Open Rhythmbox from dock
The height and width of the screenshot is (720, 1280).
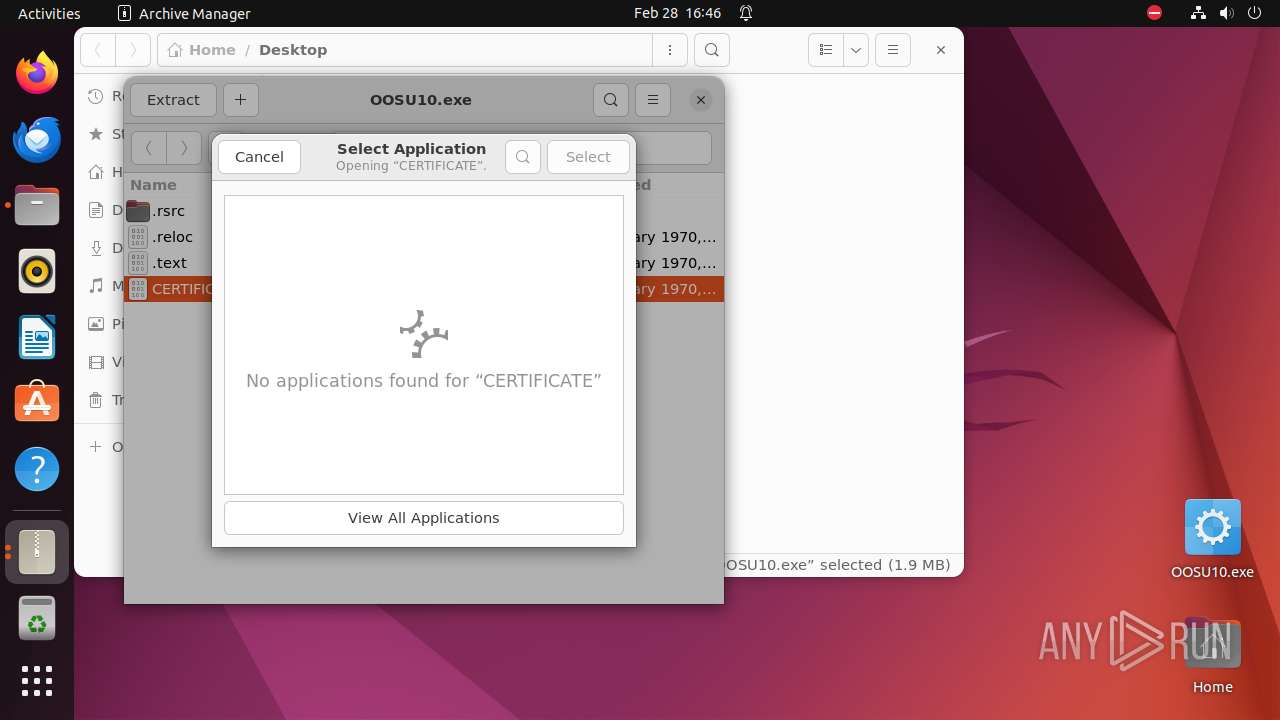[x=37, y=271]
